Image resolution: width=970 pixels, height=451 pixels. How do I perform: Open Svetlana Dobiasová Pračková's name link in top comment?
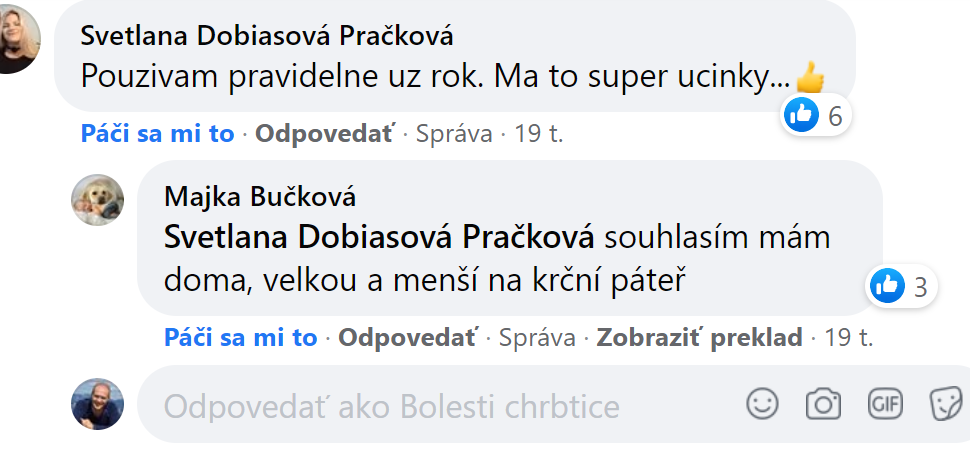pyautogui.click(x=267, y=37)
